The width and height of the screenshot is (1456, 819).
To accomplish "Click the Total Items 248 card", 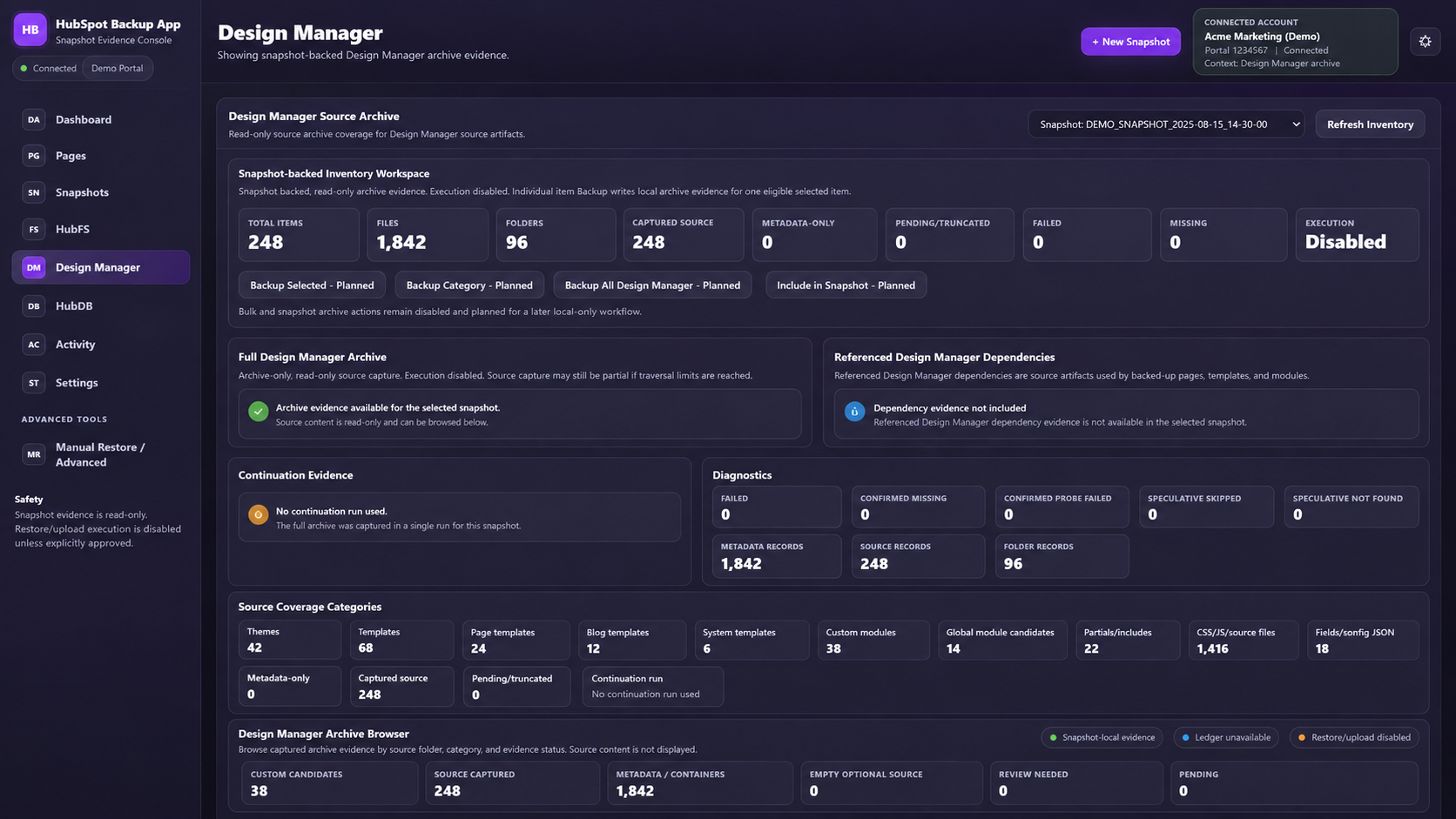I will 299,234.
